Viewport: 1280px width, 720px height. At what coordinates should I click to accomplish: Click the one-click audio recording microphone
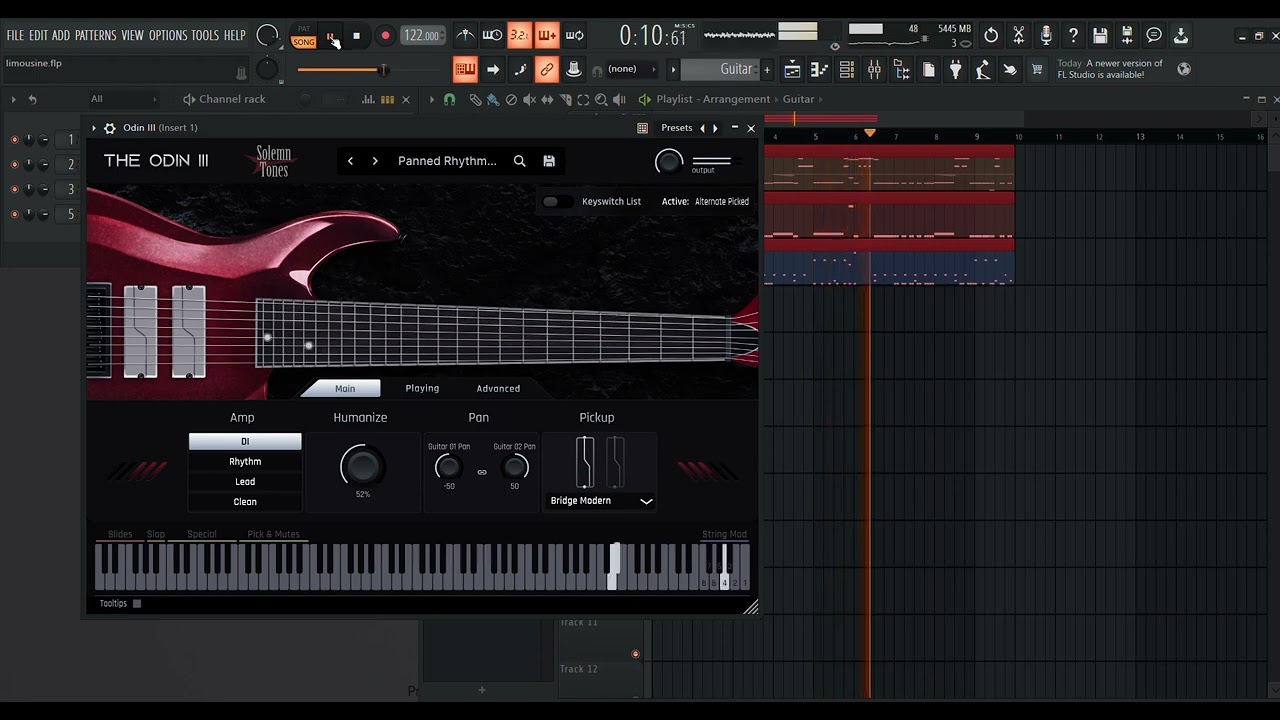tap(1046, 35)
